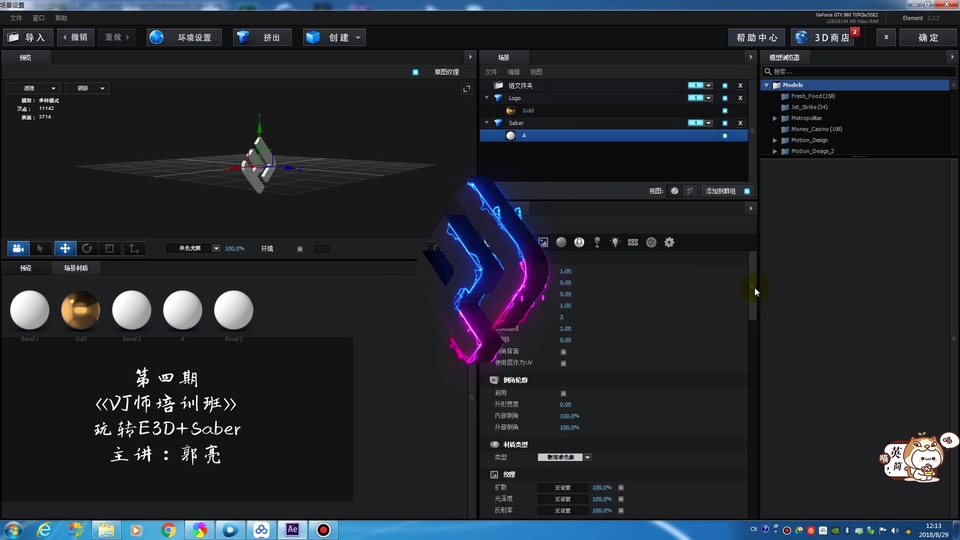Toggle visibility square for 组文件夹 row

pyautogui.click(x=725, y=86)
